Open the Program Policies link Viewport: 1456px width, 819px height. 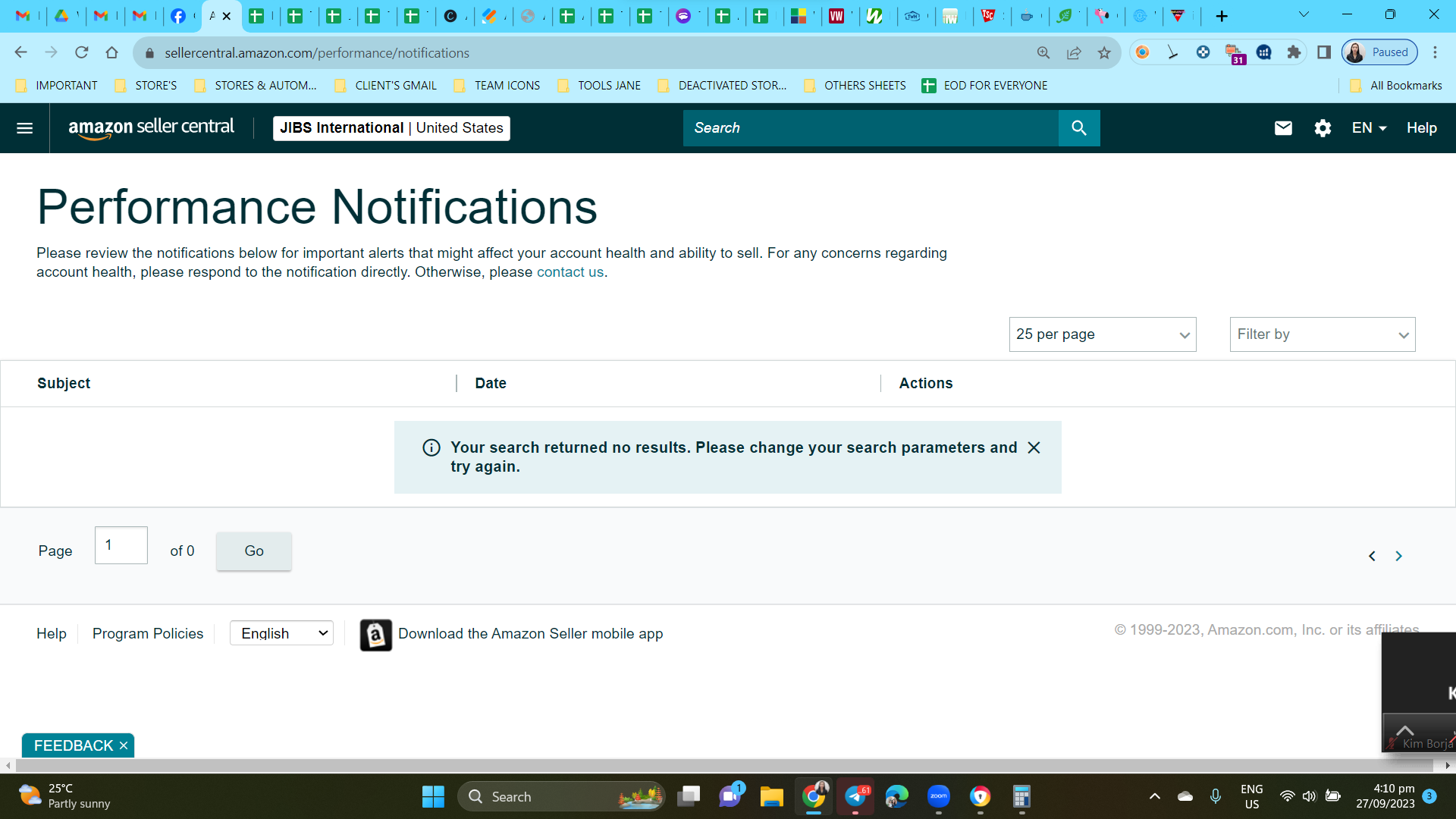[x=148, y=634]
